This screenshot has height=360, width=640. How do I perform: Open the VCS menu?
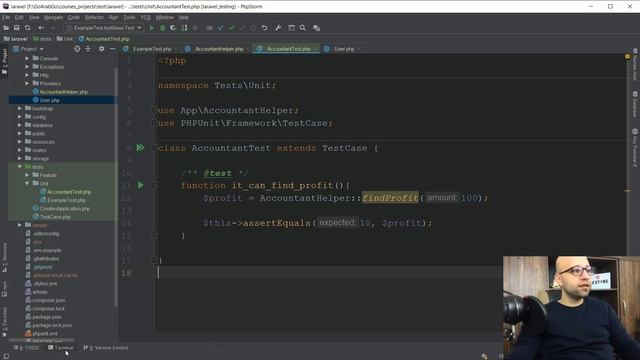(145, 17)
